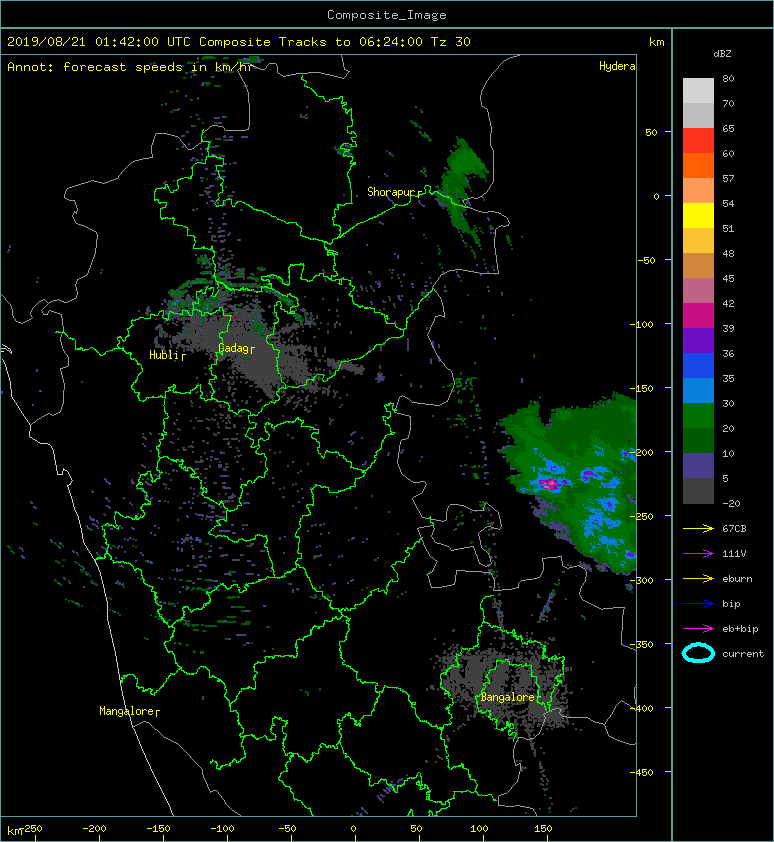Click the green echo east of Shorapur

pyautogui.click(x=461, y=183)
